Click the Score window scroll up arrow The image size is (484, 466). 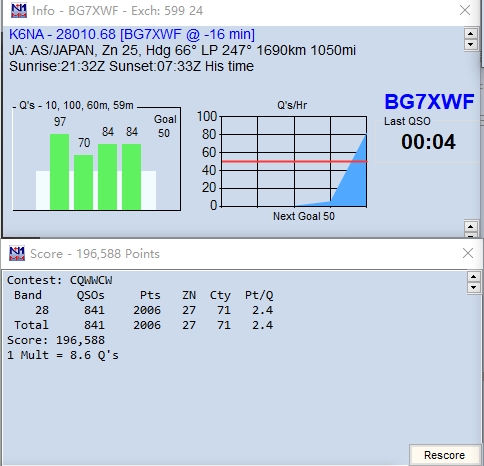474,277
